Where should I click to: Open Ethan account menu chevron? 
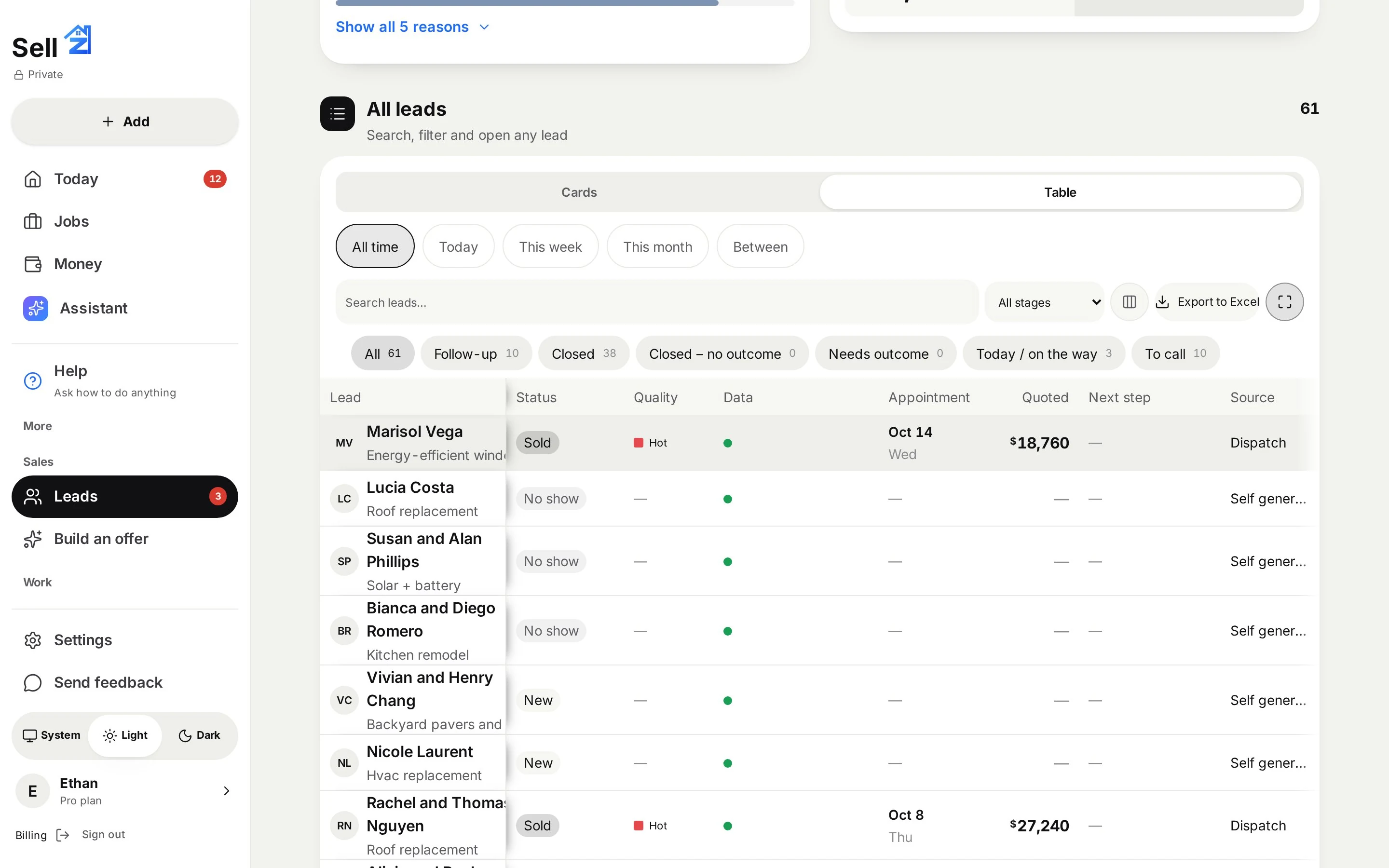coord(227,791)
